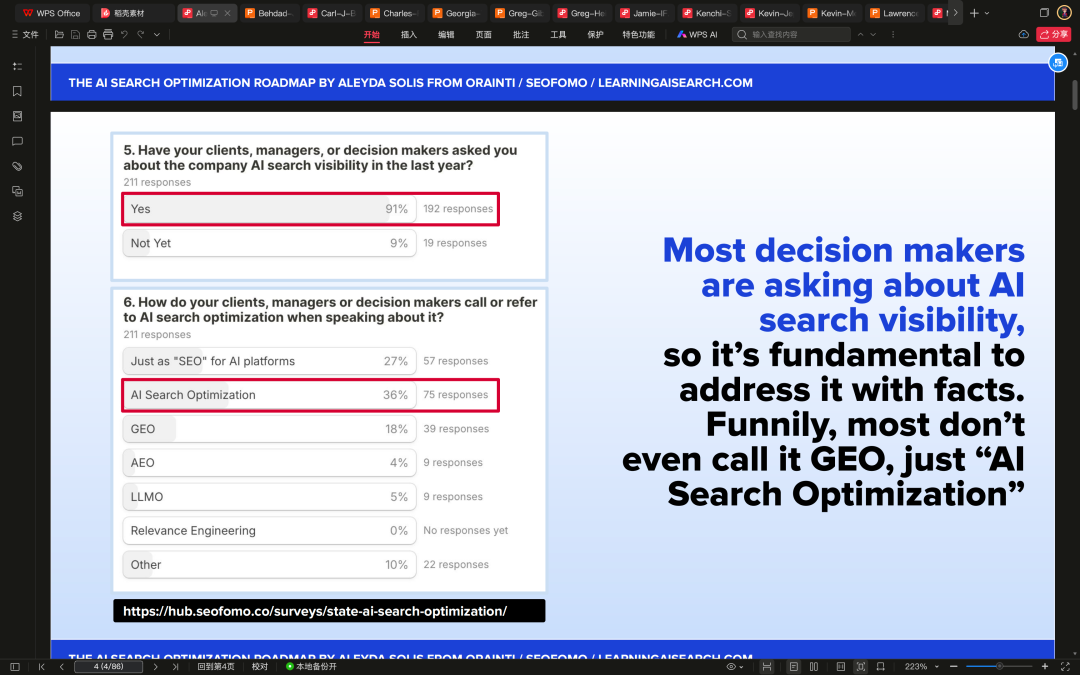Click the redo arrow icon

[141, 34]
